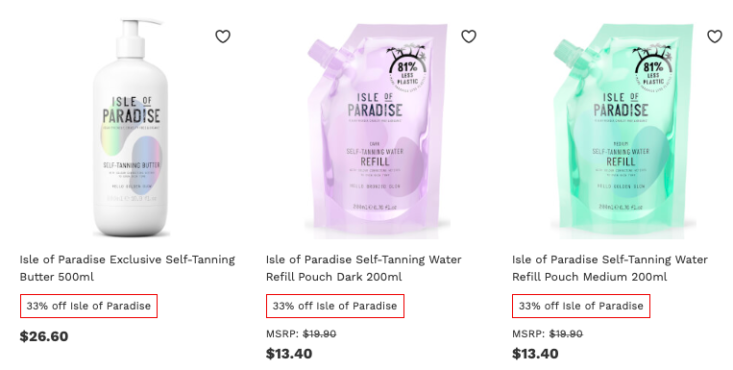The height and width of the screenshot is (370, 733).
Task: Favorite the Self-Tanning Butter with heart icon
Action: click(223, 36)
